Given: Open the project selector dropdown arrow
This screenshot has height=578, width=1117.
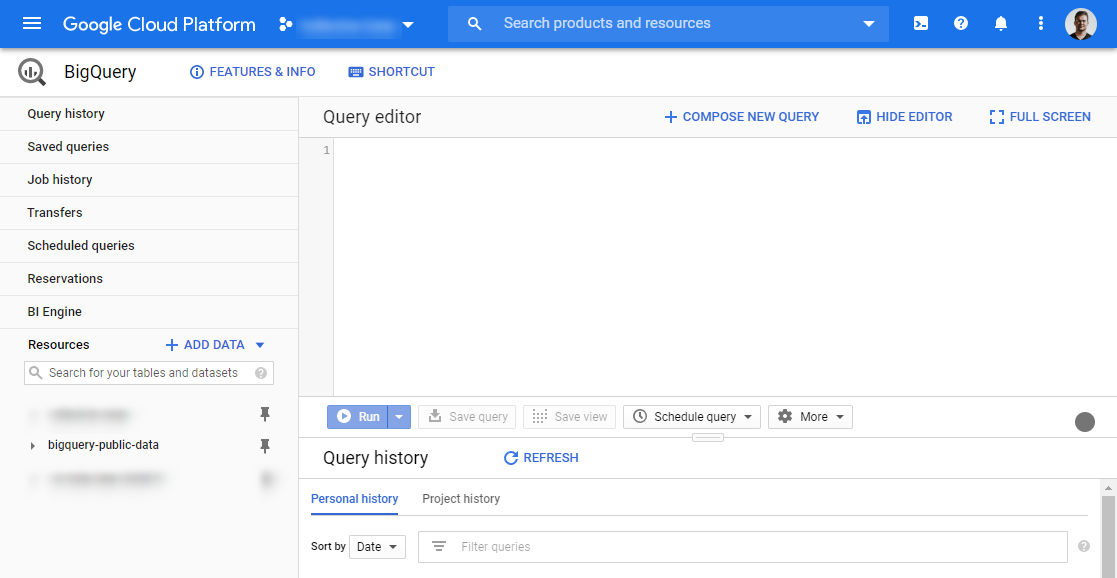Looking at the screenshot, I should click(x=408, y=25).
